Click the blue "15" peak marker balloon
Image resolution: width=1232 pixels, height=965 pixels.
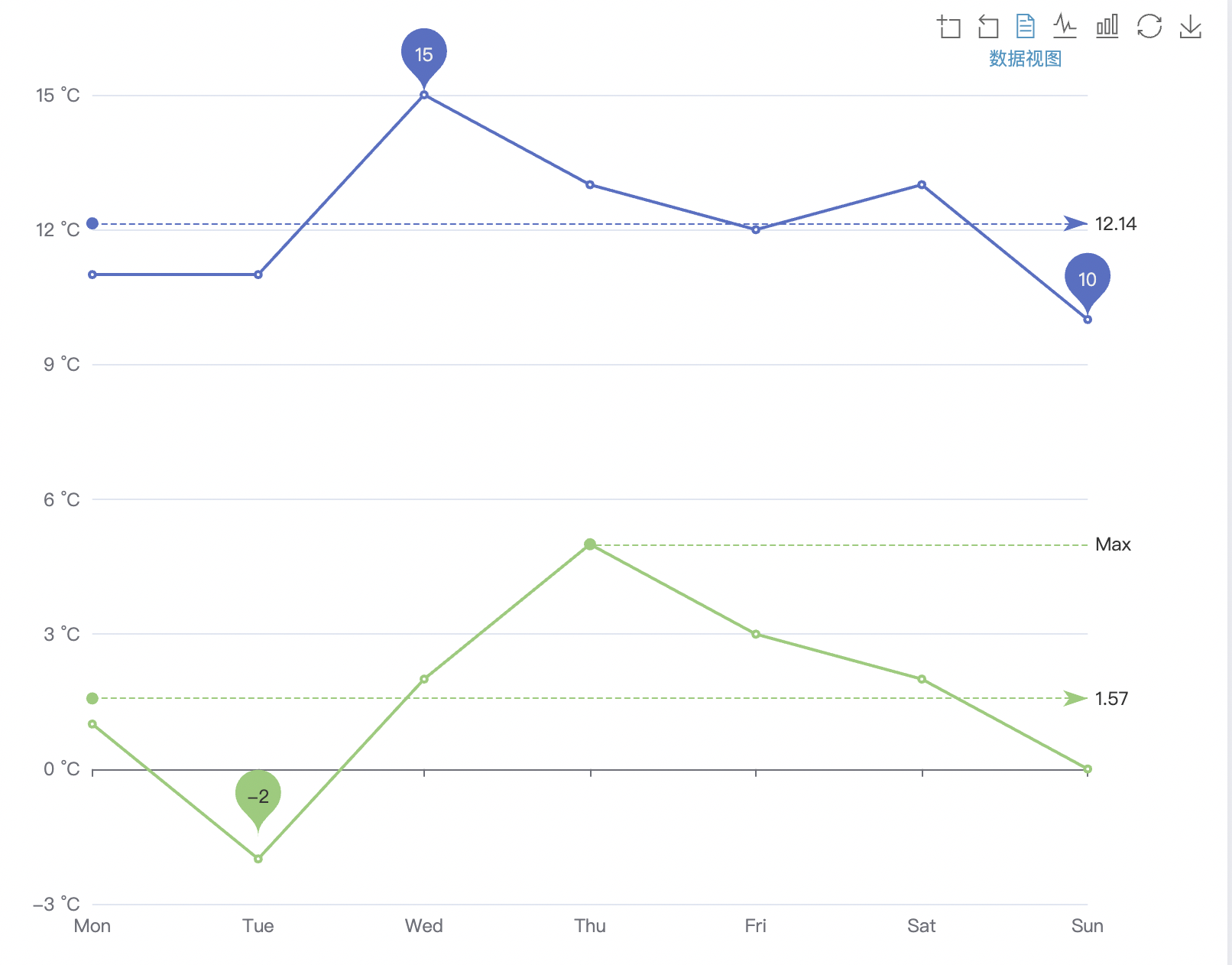(423, 53)
